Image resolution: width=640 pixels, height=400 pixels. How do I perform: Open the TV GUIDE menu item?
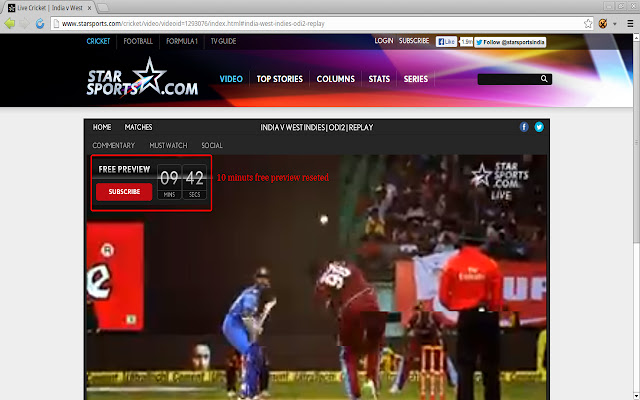click(223, 41)
